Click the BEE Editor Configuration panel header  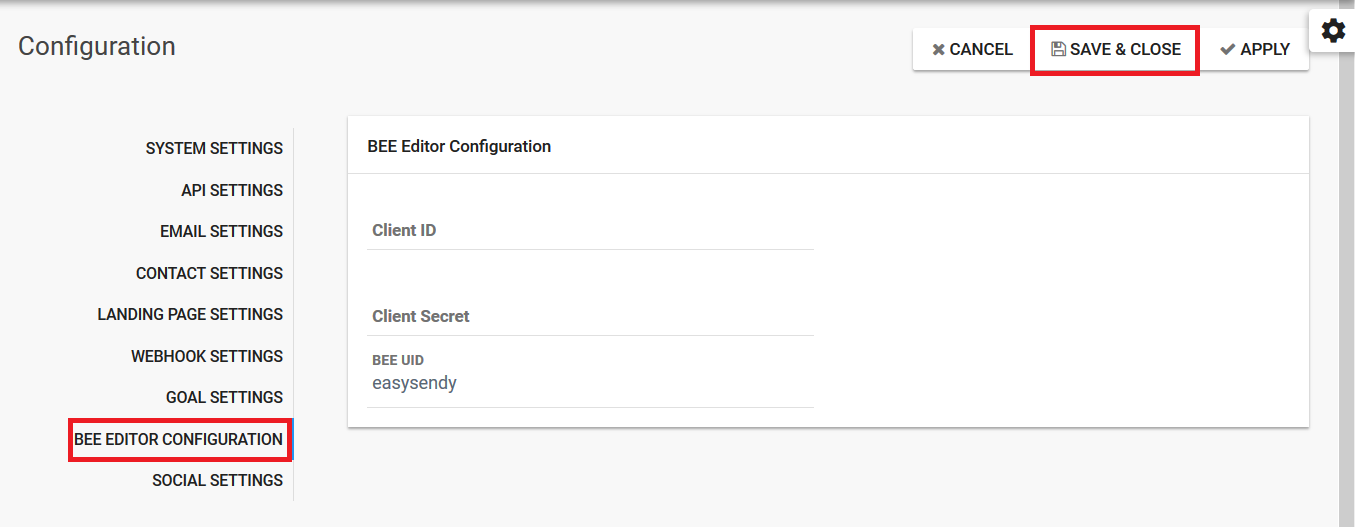click(828, 146)
